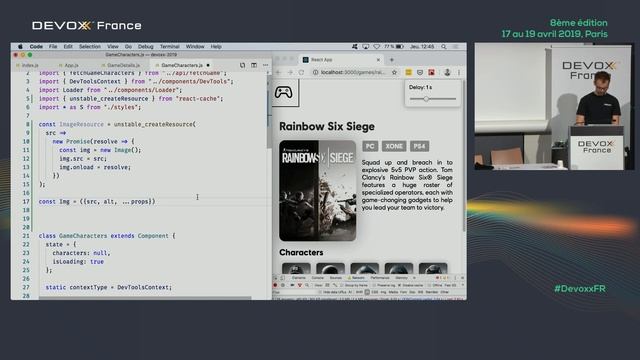Screen dimensions: 640x360
Task: Click the Rainbow Six Siege heading
Action: pos(327,127)
